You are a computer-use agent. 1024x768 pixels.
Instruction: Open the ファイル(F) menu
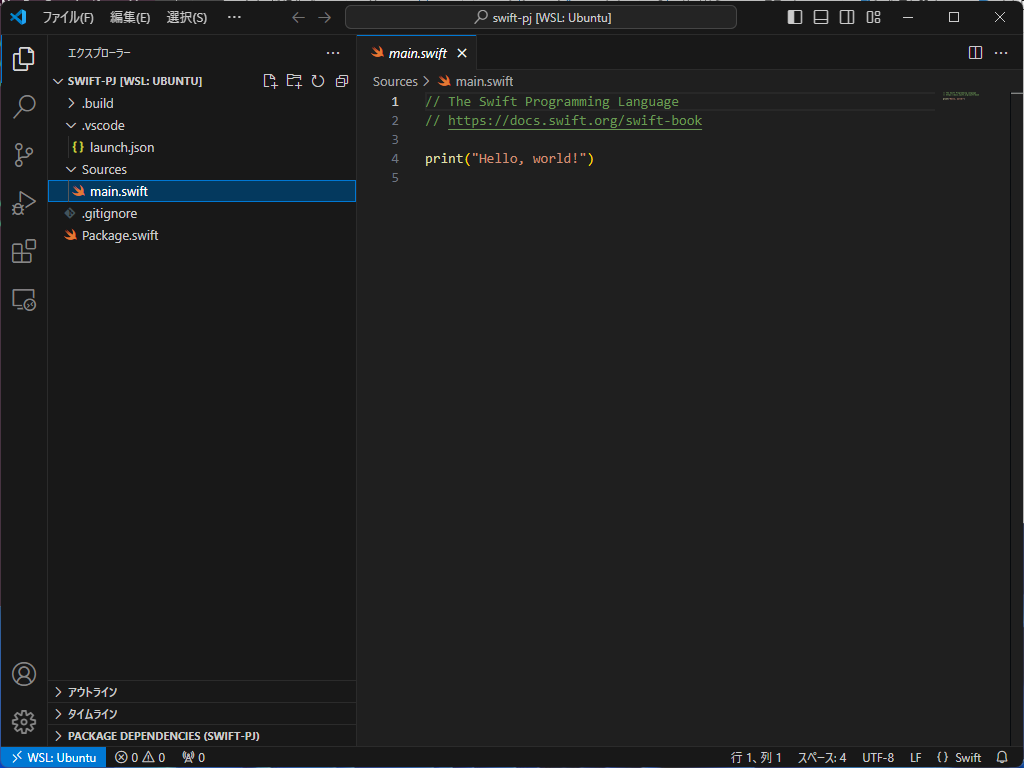(x=68, y=17)
